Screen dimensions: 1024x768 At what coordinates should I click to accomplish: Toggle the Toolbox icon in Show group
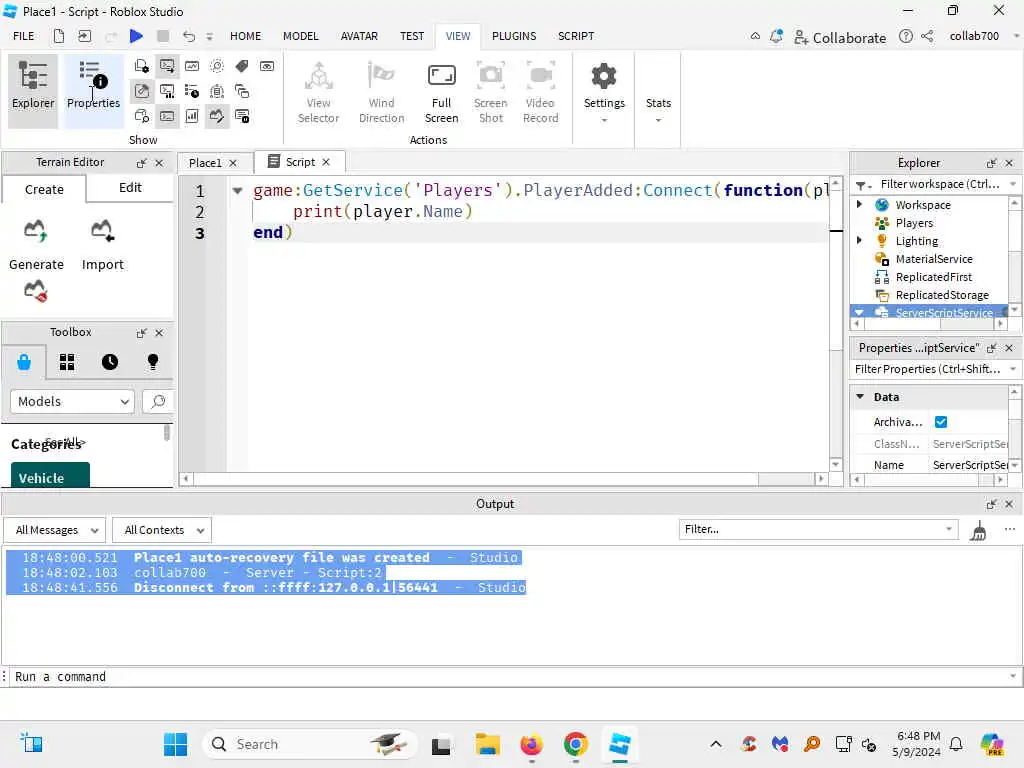click(x=142, y=91)
